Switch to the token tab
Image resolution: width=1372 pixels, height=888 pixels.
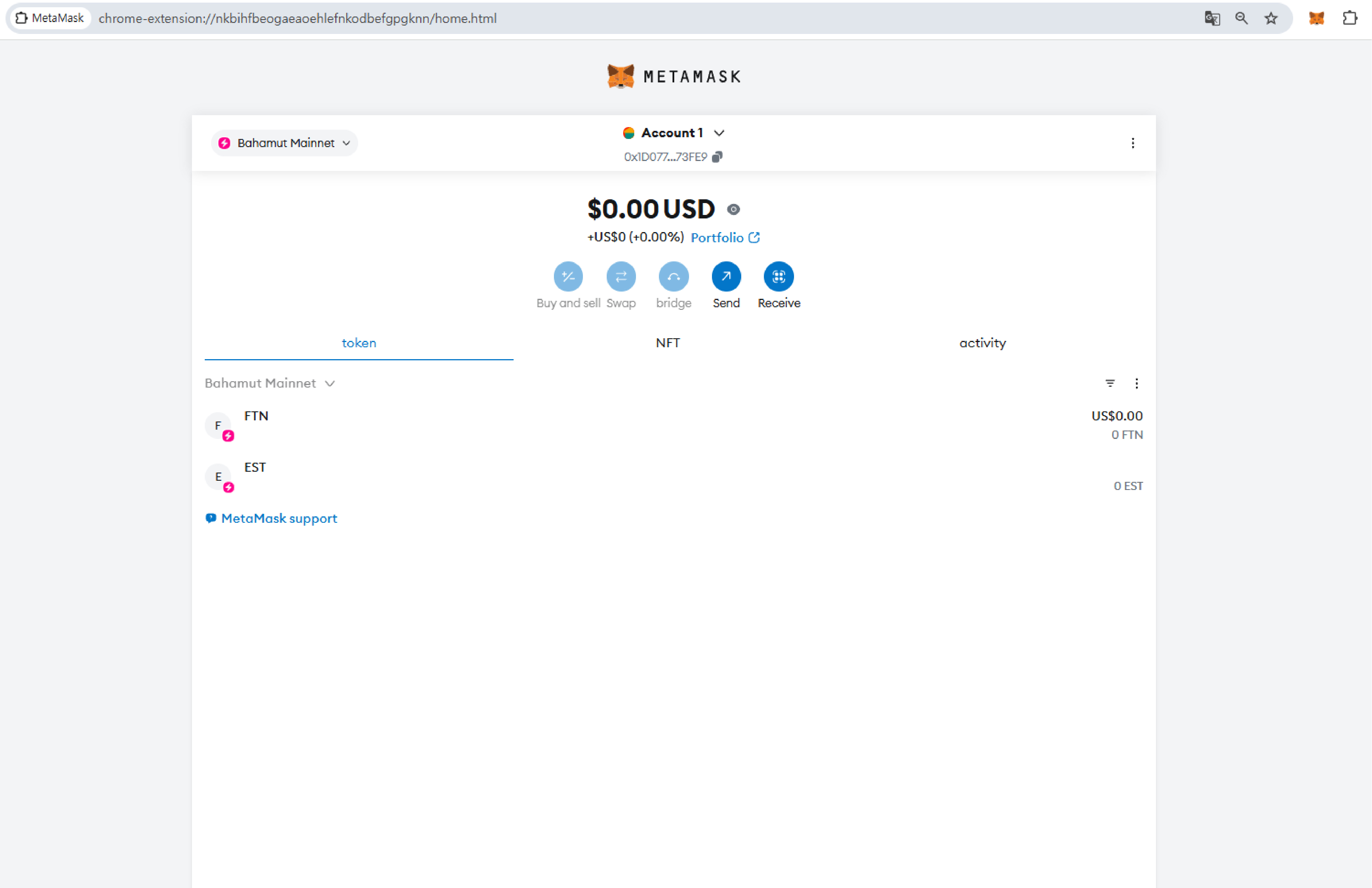pos(358,343)
